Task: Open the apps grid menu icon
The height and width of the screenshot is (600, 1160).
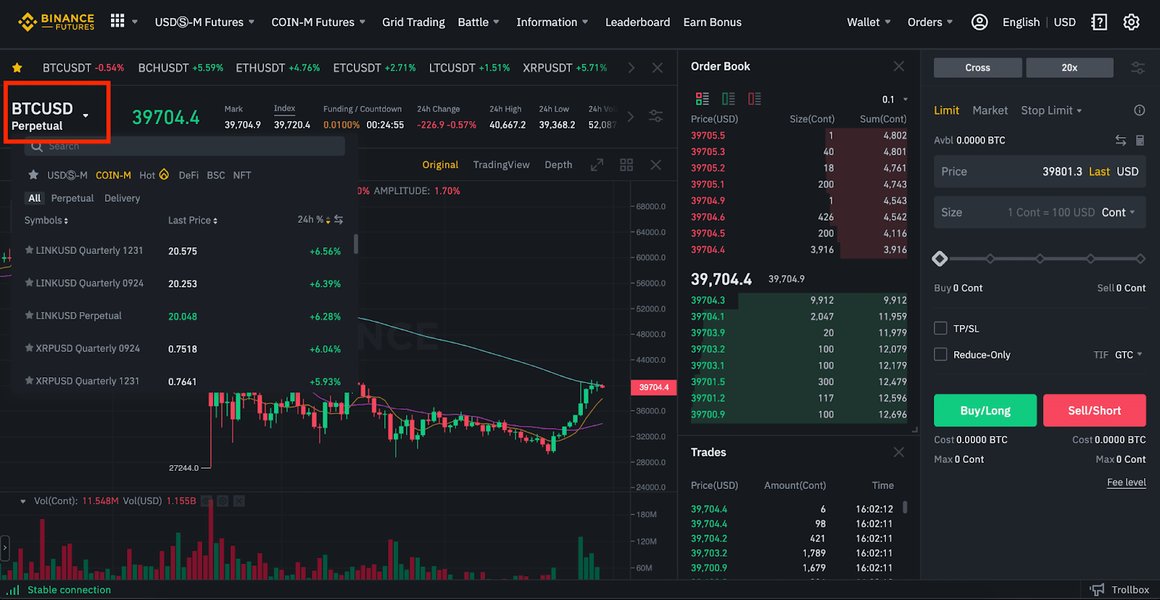Action: pyautogui.click(x=118, y=21)
